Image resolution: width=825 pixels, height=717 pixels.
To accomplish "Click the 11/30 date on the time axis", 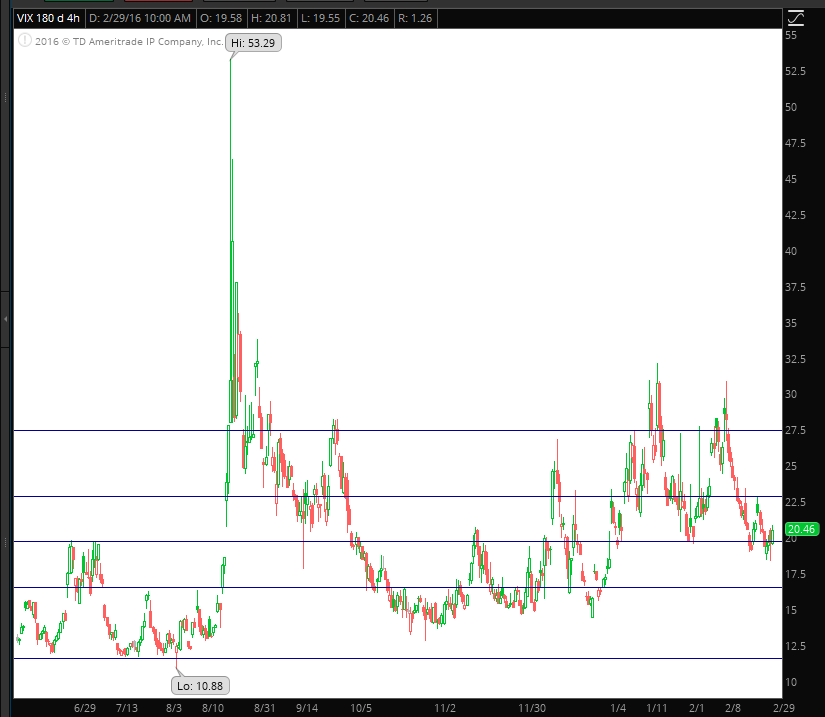I will pos(532,708).
